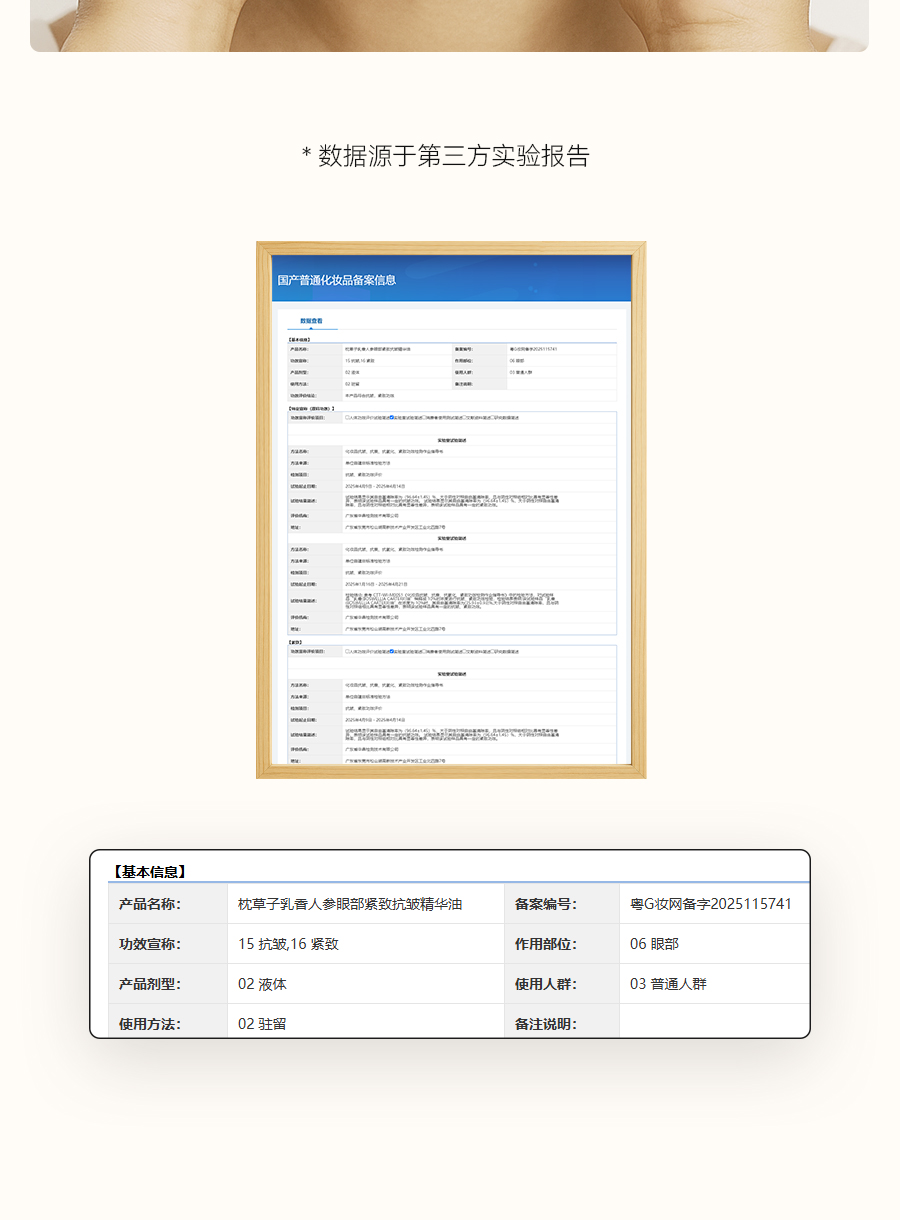
Task: Click the 【基本信息】 heading of enlarged table
Action: click(x=150, y=872)
